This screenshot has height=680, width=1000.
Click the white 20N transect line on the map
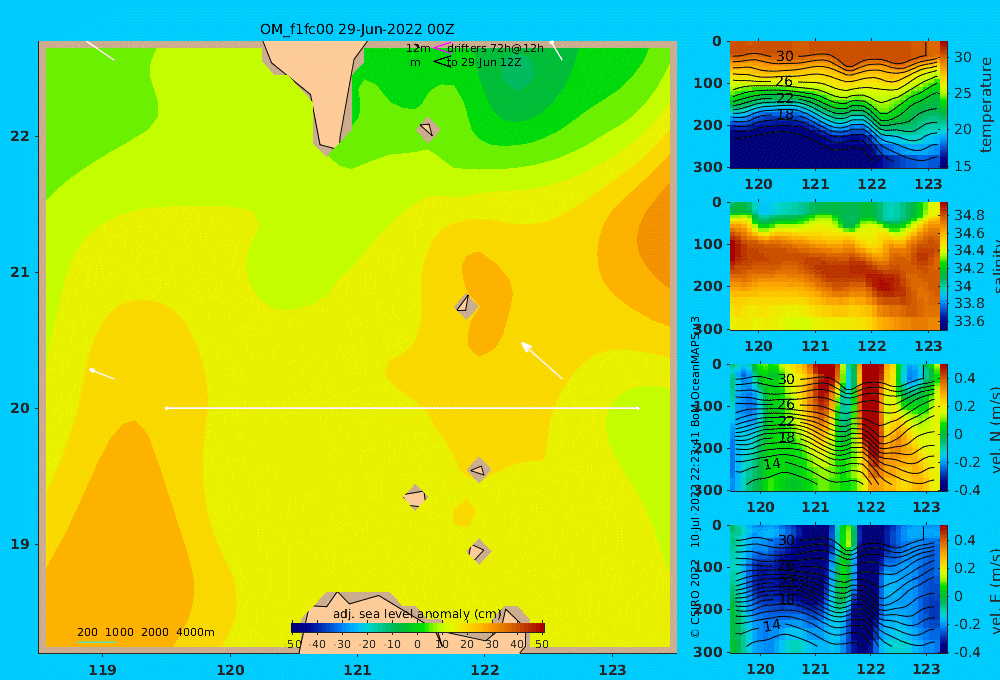402,408
